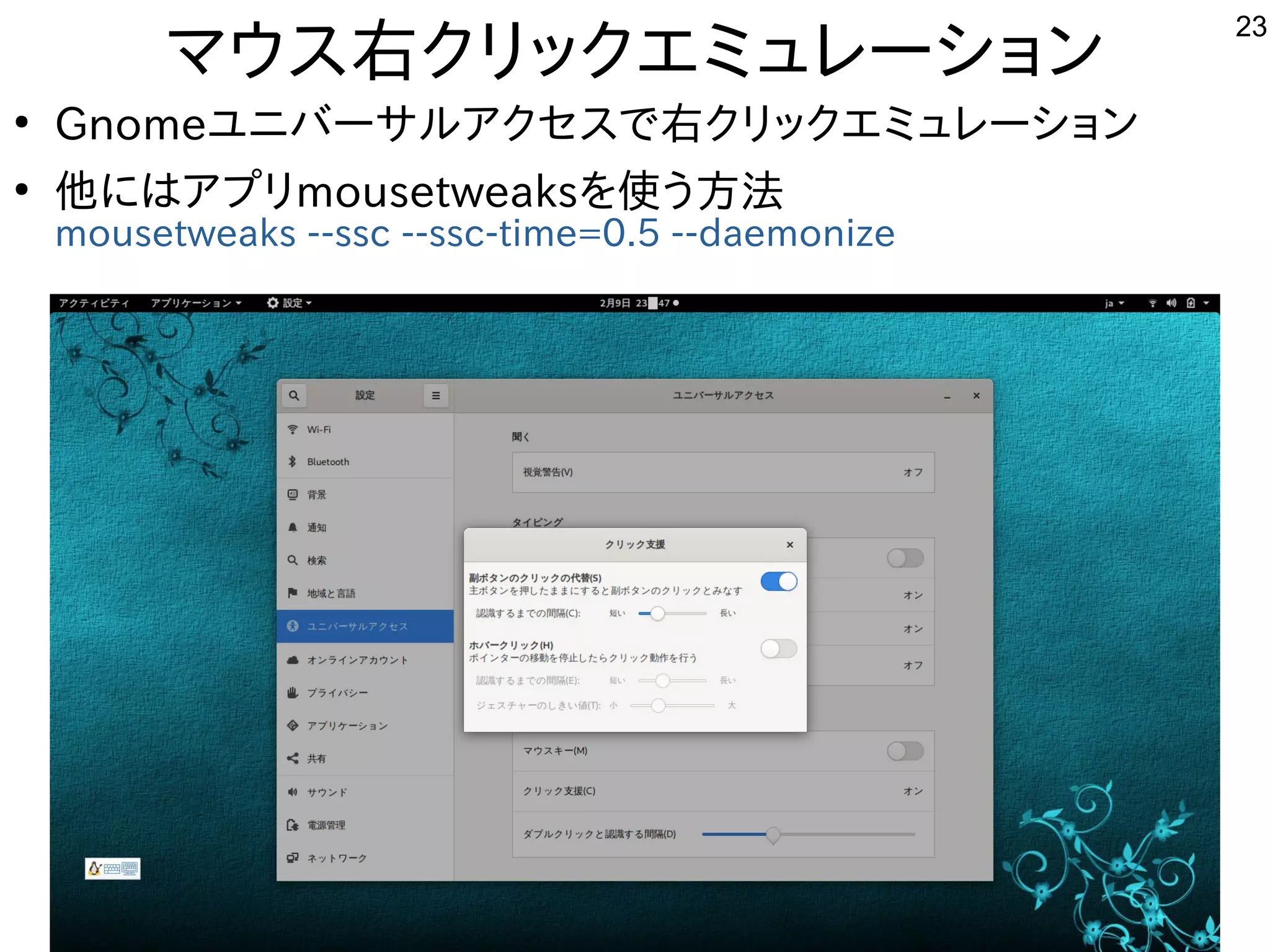The width and height of the screenshot is (1270, 952).
Task: Open the ja input source dropdown
Action: (x=1114, y=303)
